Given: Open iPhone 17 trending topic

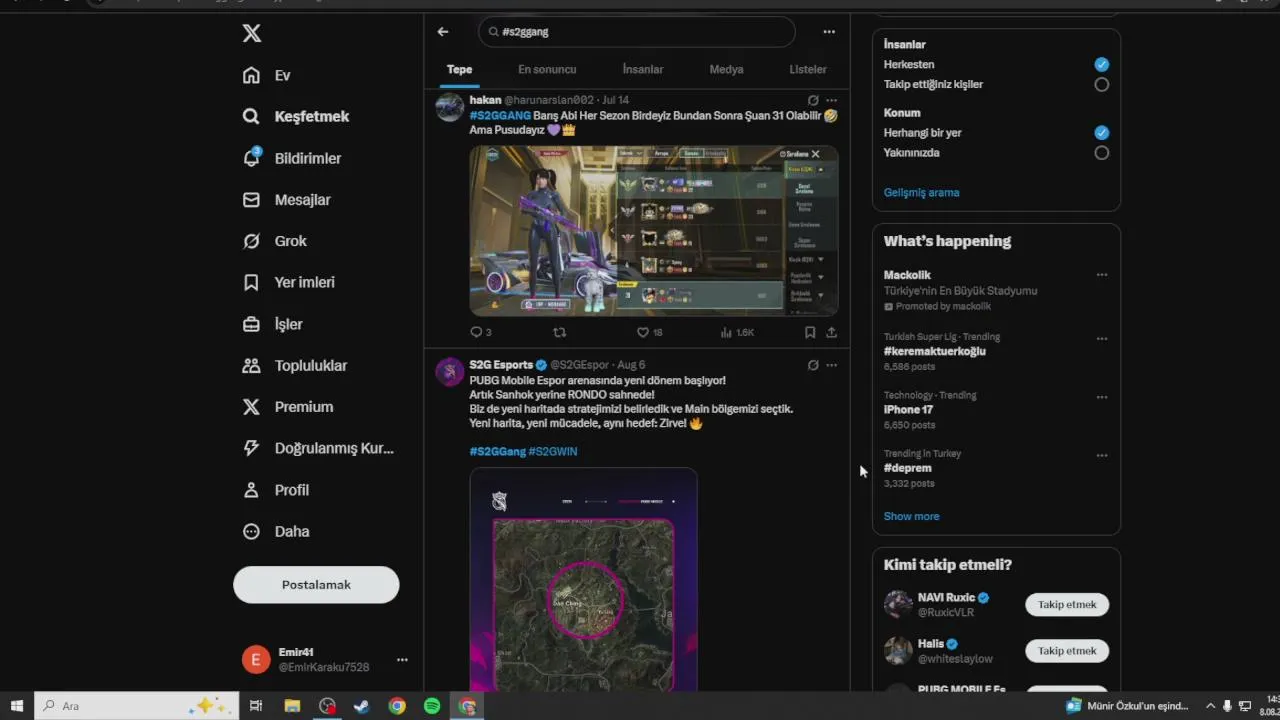Looking at the screenshot, I should coord(996,410).
